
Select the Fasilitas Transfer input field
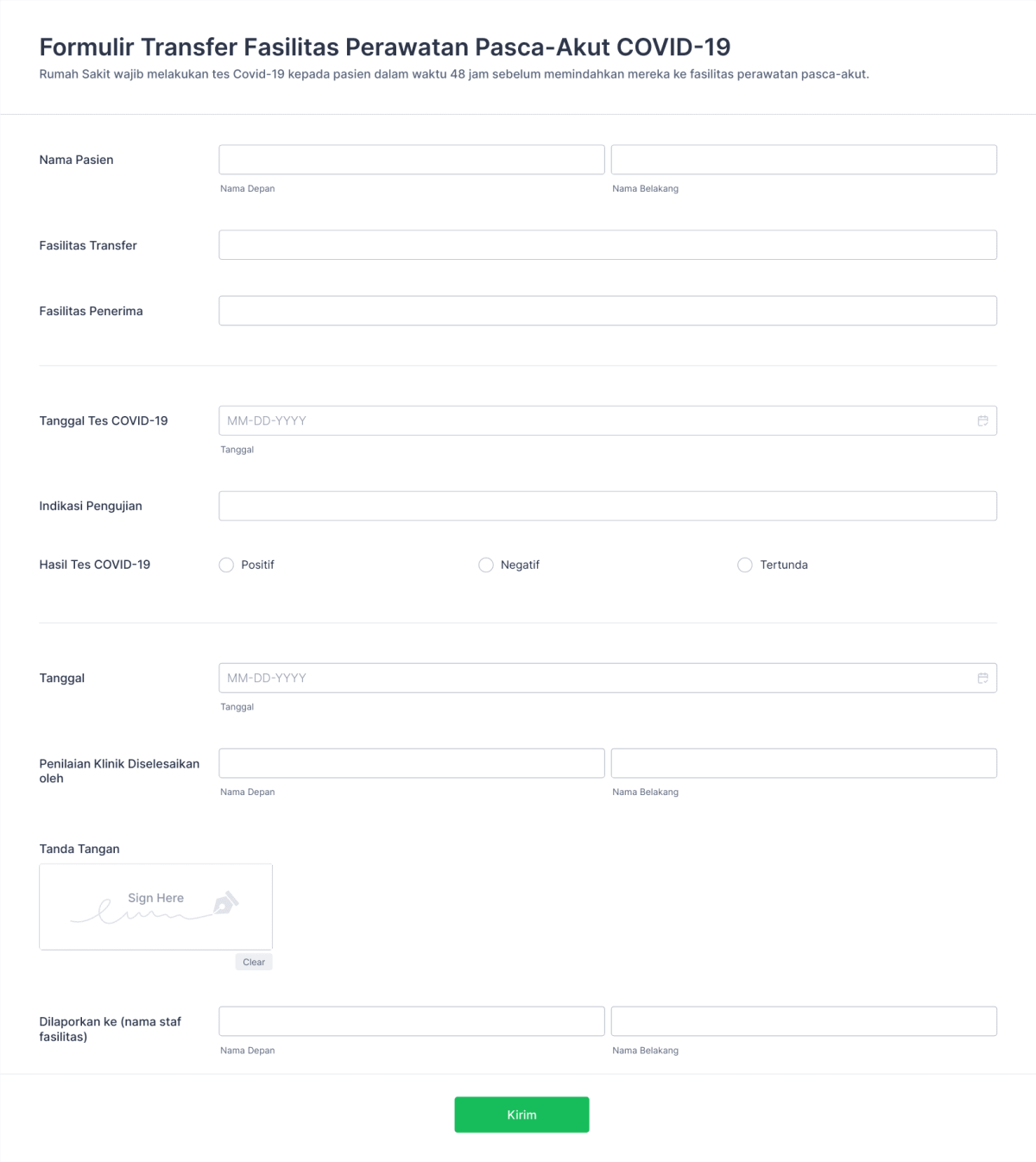(608, 244)
